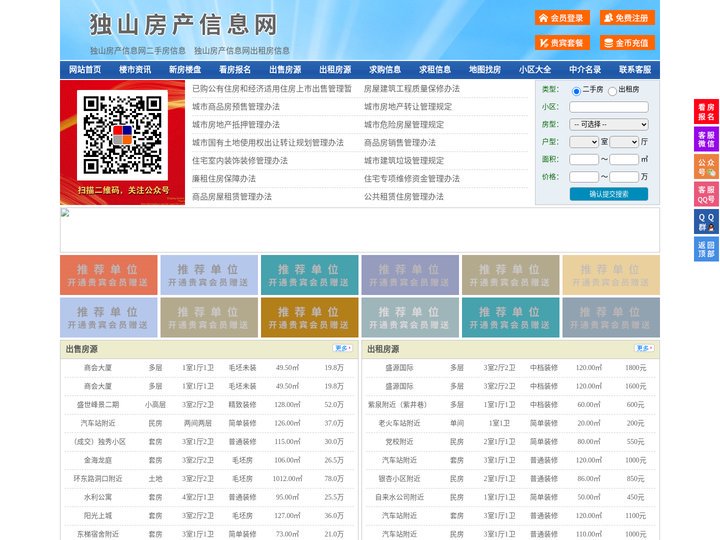The width and height of the screenshot is (720, 540).
Task: Click the minimum 价格 input field
Action: coord(584,177)
